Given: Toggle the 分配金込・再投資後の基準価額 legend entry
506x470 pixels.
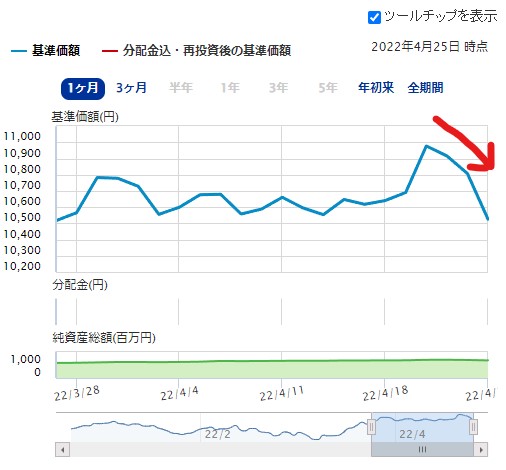Looking at the screenshot, I should pos(197,51).
